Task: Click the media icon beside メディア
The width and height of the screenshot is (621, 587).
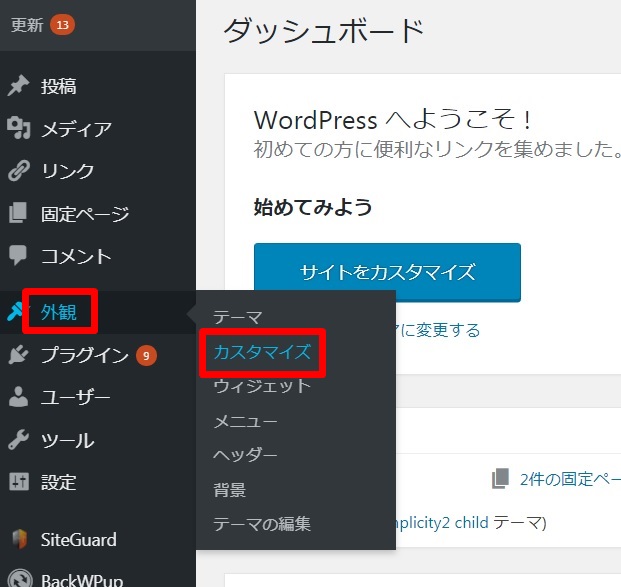Action: pos(19,128)
